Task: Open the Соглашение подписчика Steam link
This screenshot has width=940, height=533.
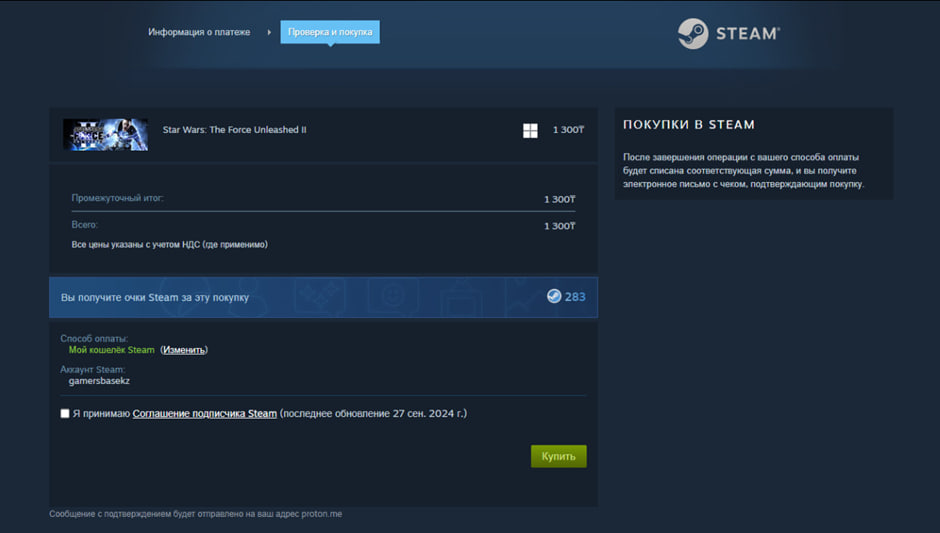Action: (x=204, y=414)
